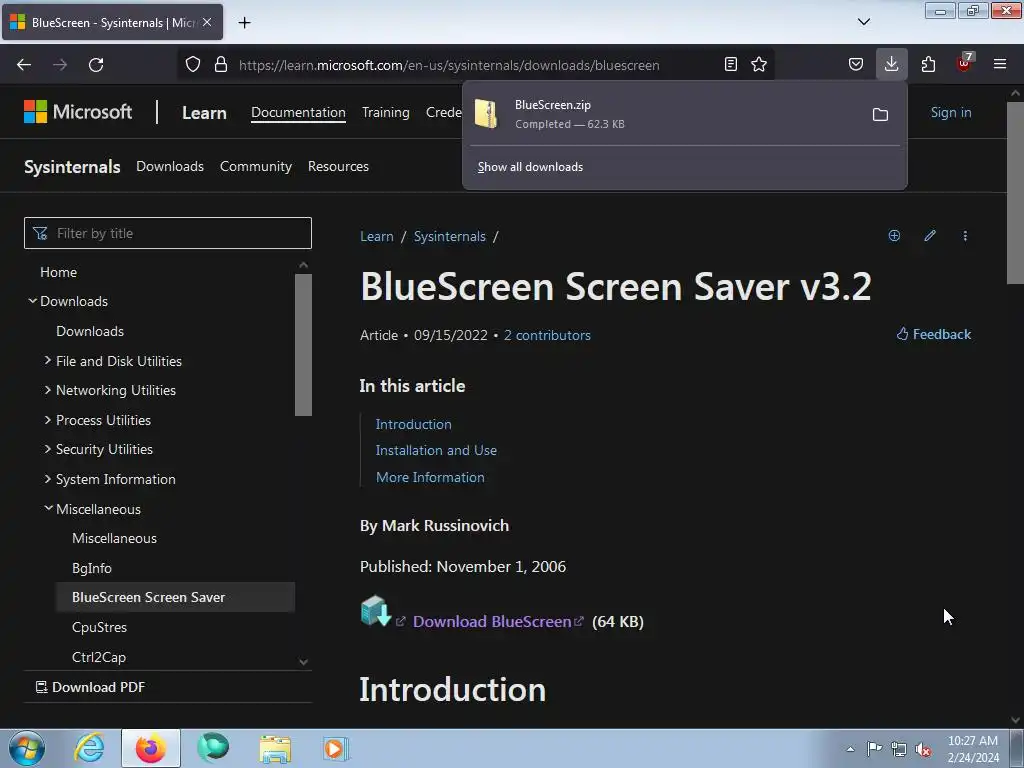Select CpuStres in the tree
Screen dimensions: 1024x768
tap(99, 627)
